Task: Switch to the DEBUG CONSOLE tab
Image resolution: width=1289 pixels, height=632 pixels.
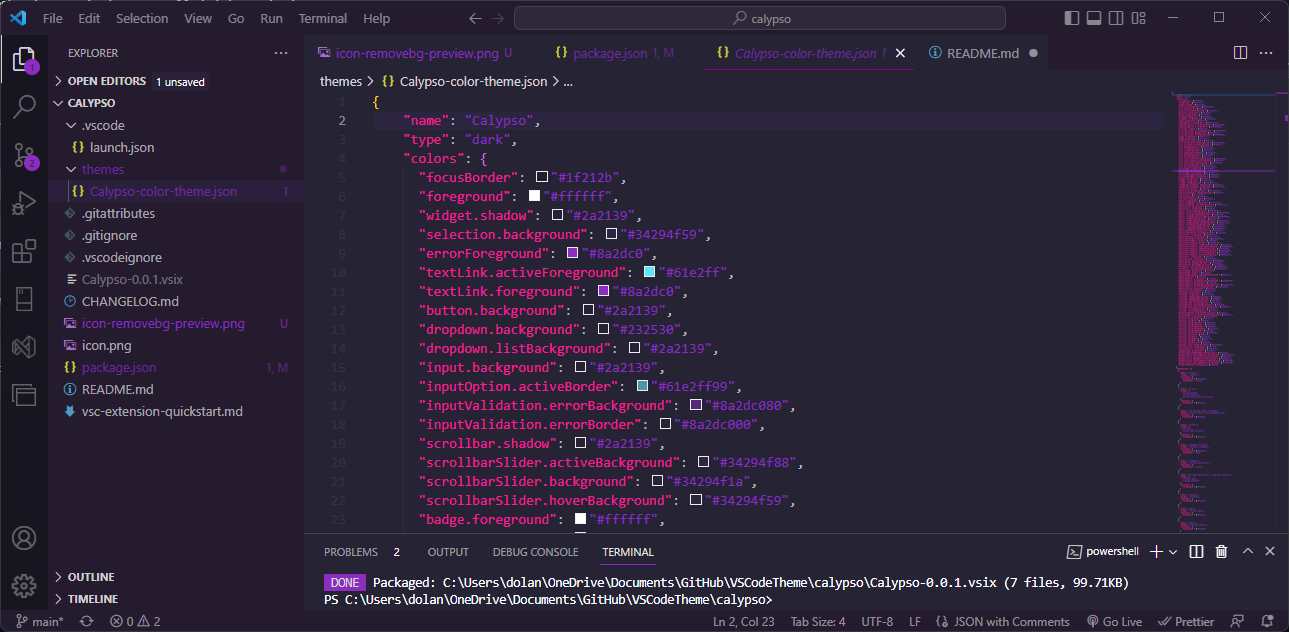Action: tap(535, 552)
